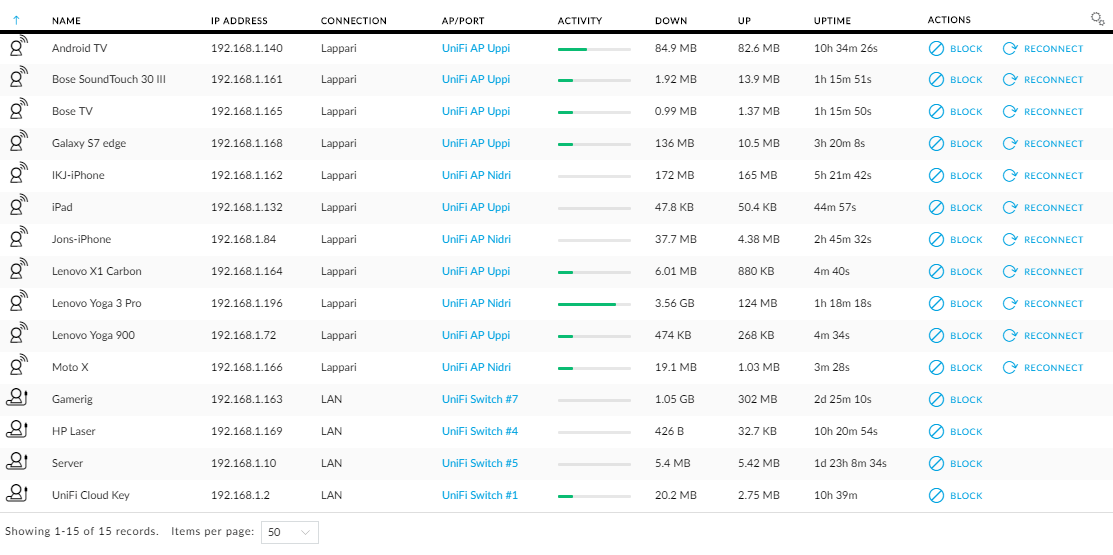Reconnect the Bose SoundTouch 30 III client

1043,79
